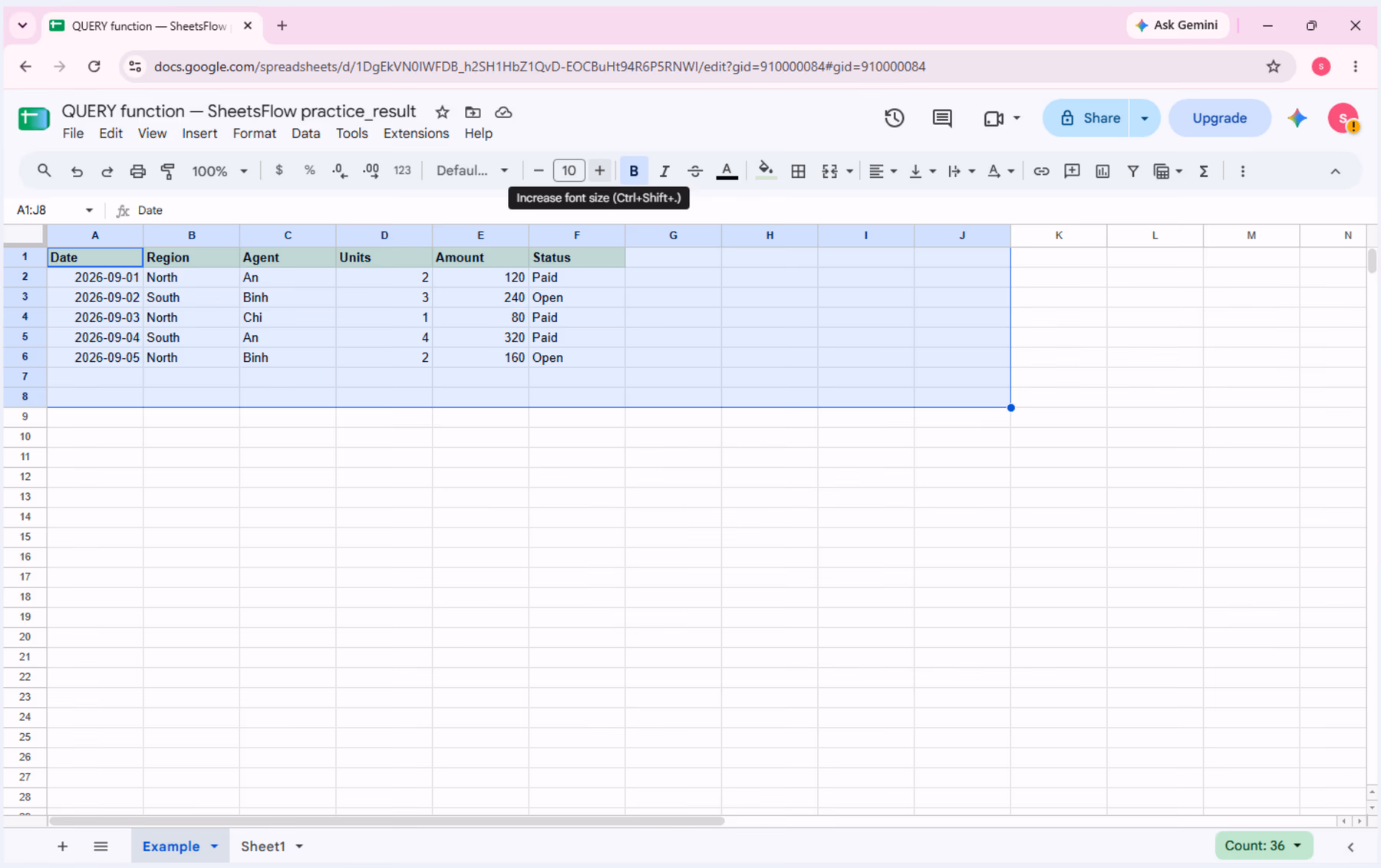Open horizontal align dropdown
1381x868 pixels.
click(883, 171)
